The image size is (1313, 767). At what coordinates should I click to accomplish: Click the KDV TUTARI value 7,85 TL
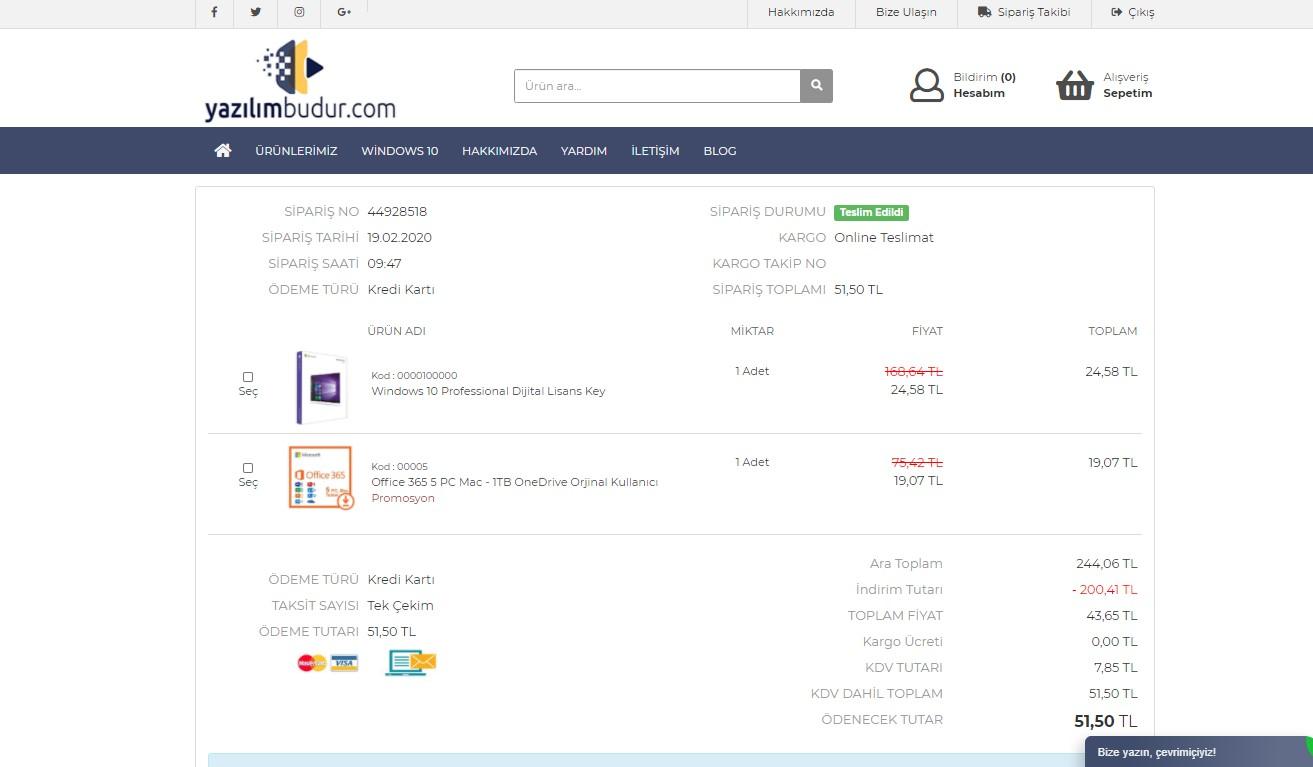click(x=1114, y=668)
